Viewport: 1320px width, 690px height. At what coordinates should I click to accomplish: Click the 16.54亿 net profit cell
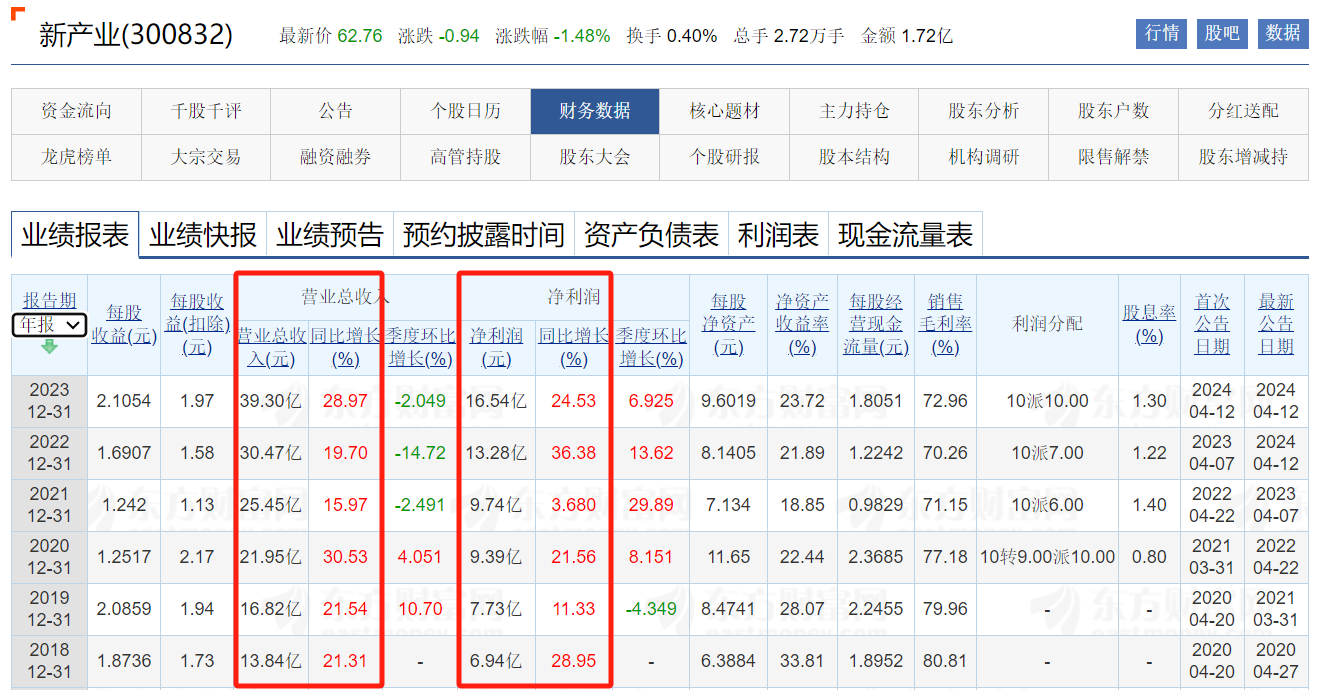click(497, 401)
